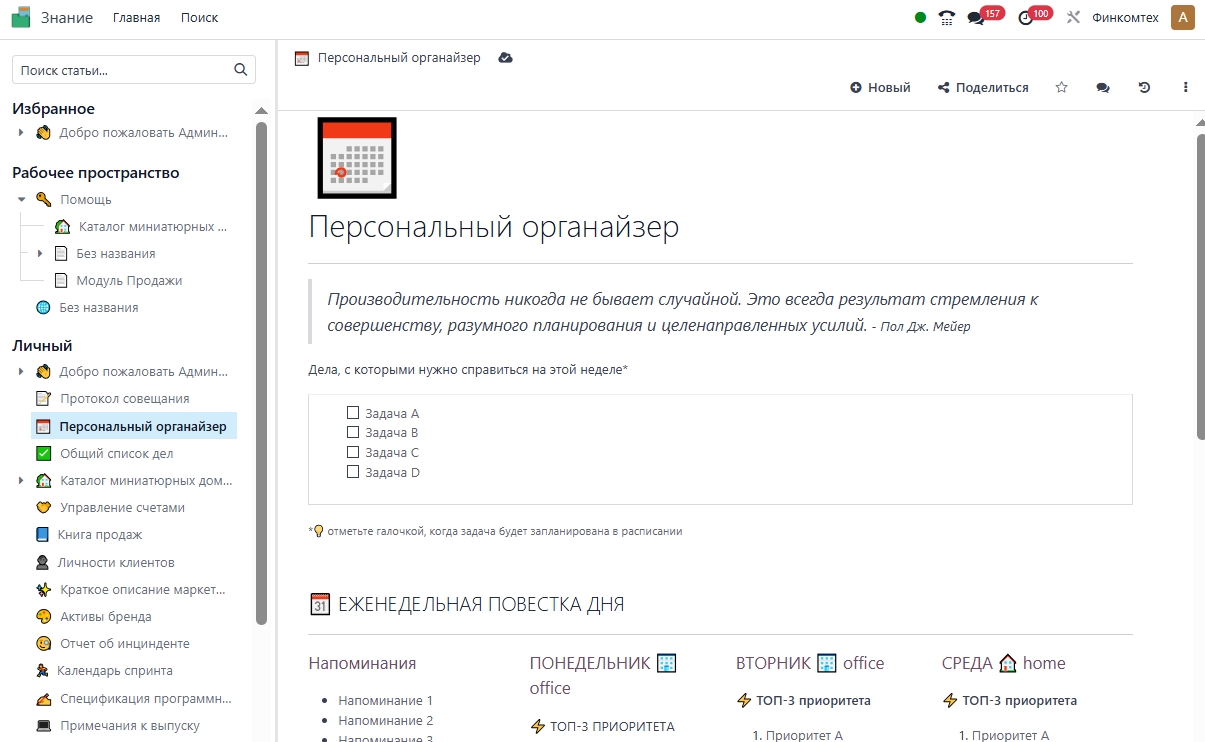The width and height of the screenshot is (1205, 742).
Task: Collapse the Помощь tree node
Action: tap(22, 200)
